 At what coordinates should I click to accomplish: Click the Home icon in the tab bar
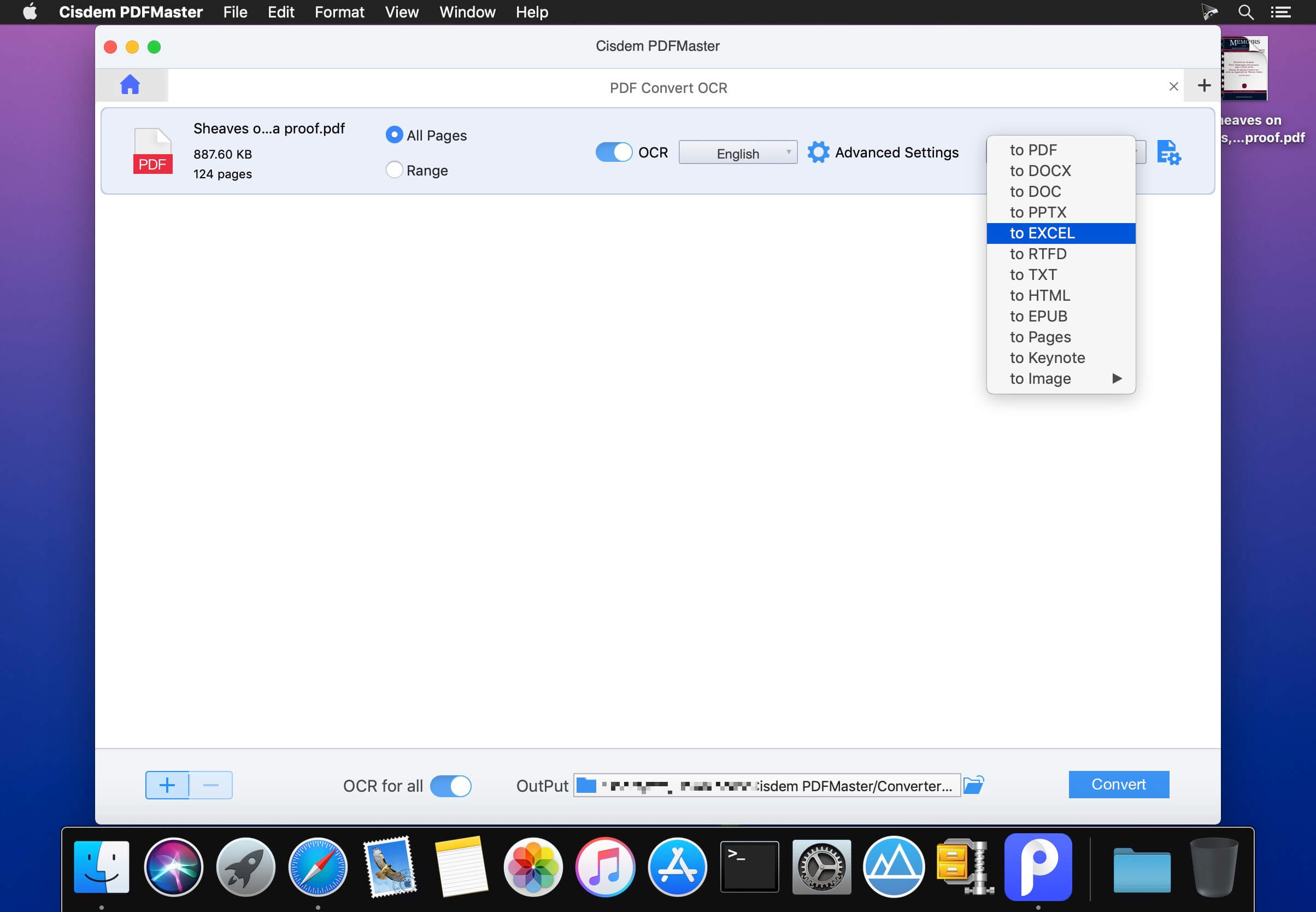click(131, 85)
